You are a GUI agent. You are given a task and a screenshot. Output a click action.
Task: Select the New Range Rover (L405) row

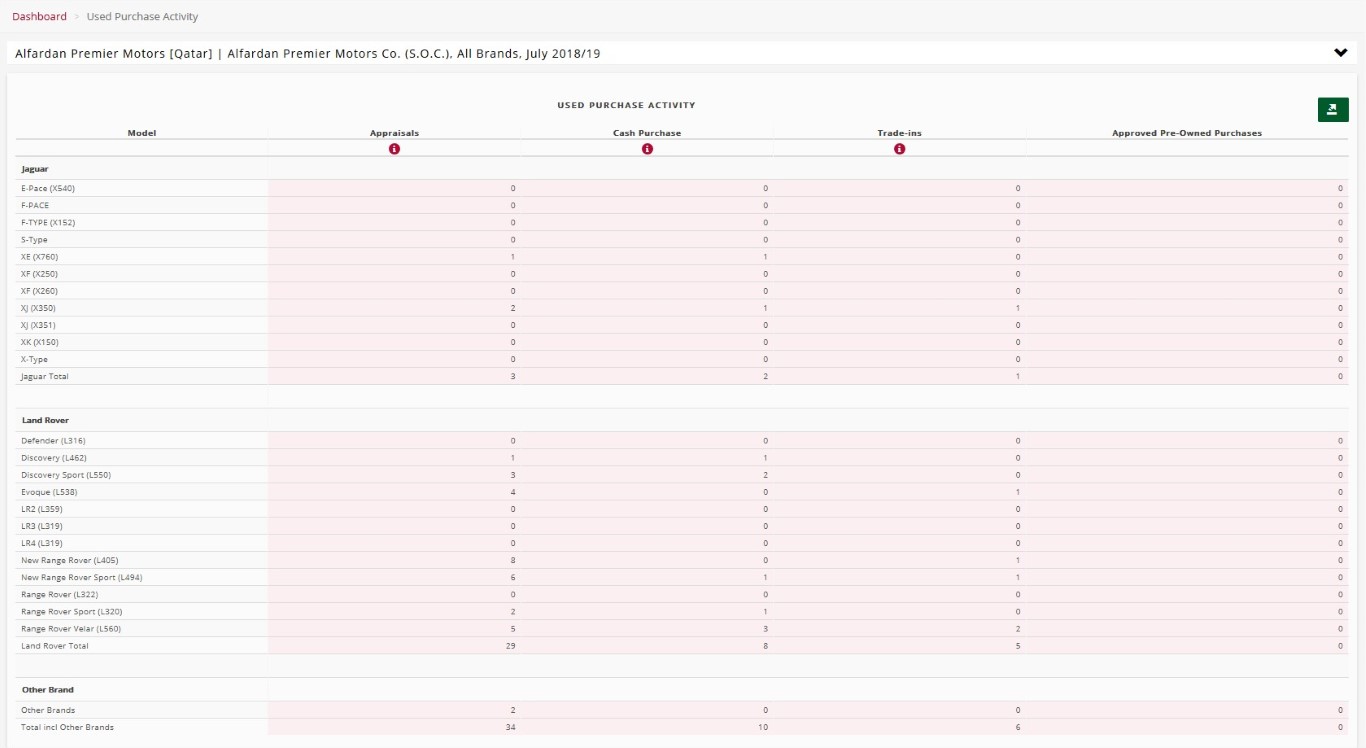[x=69, y=560]
